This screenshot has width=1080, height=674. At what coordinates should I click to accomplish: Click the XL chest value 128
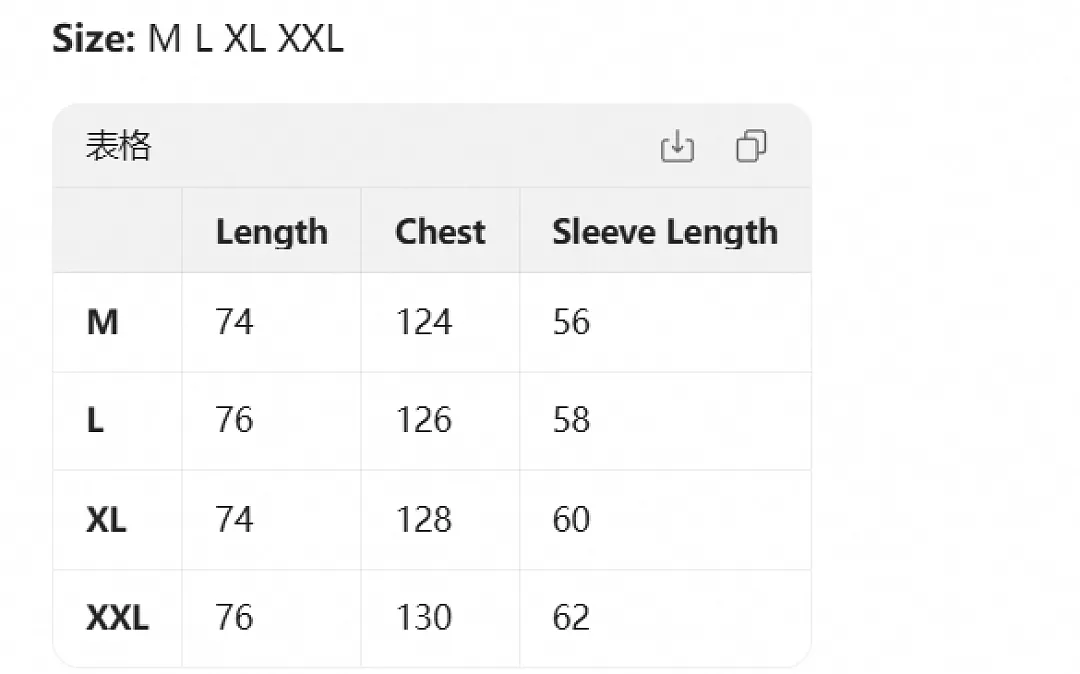[x=424, y=519]
